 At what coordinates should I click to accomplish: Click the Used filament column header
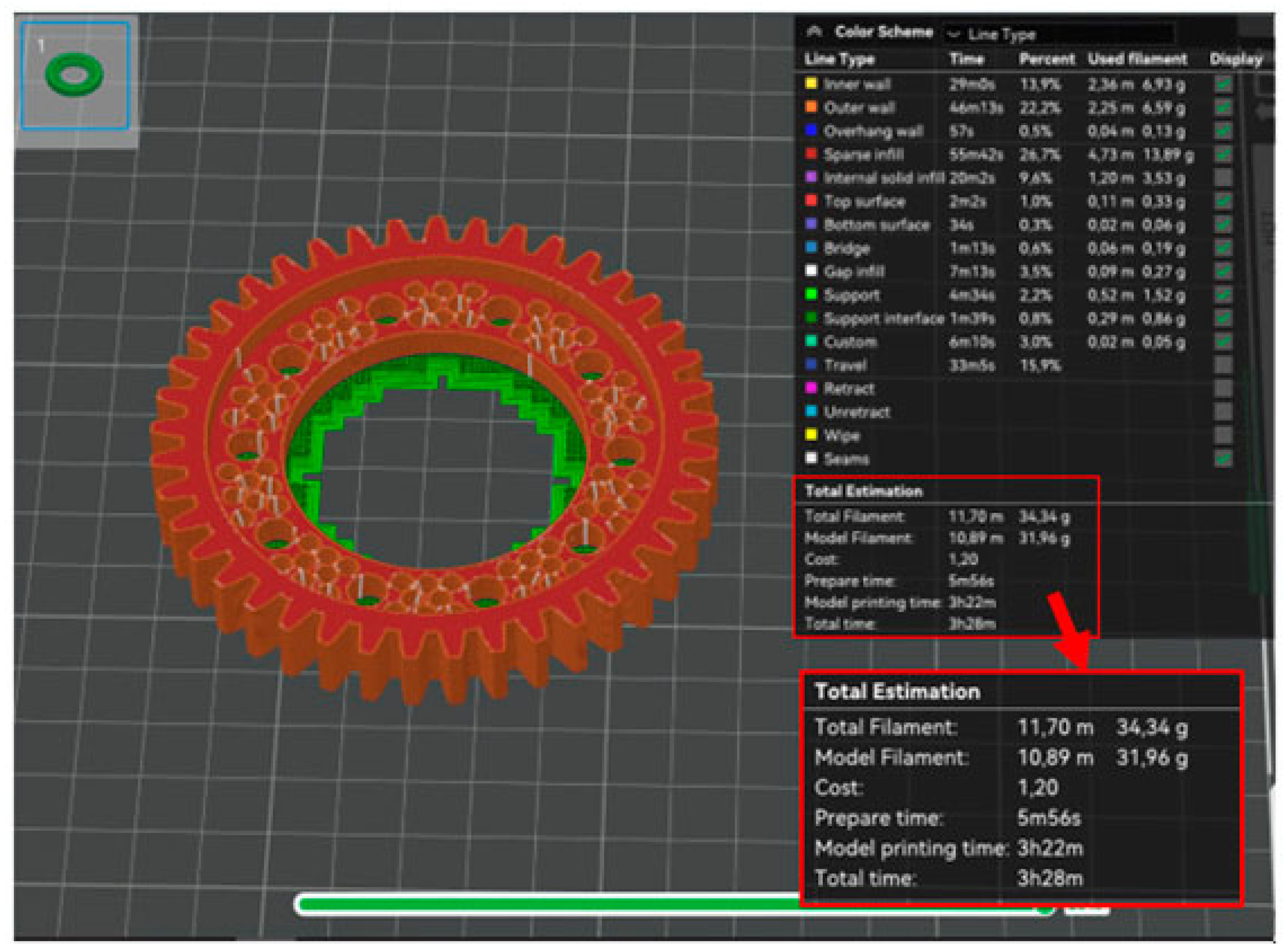1137,59
